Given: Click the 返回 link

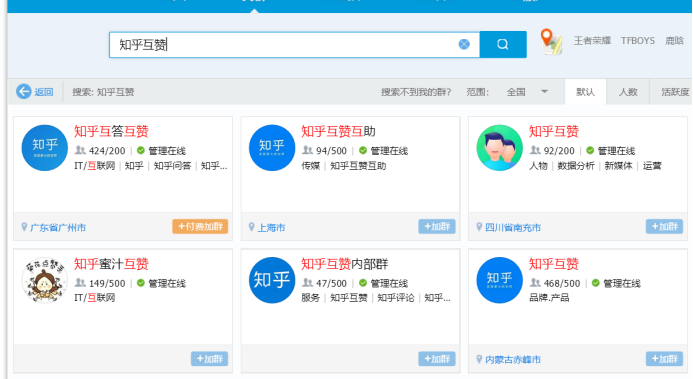Looking at the screenshot, I should pyautogui.click(x=44, y=92).
